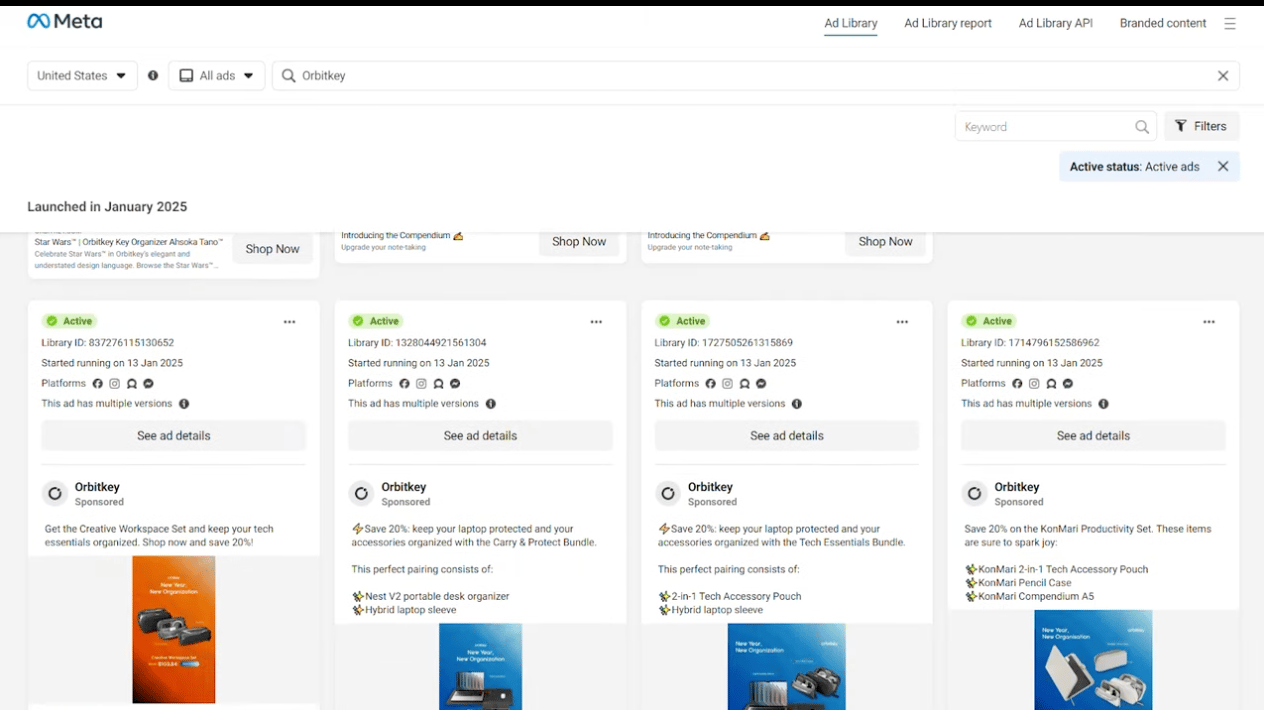Screen dimensions: 1264x710
Task: Click Facebook platform icon on ad 837276115130652
Action: point(98,384)
